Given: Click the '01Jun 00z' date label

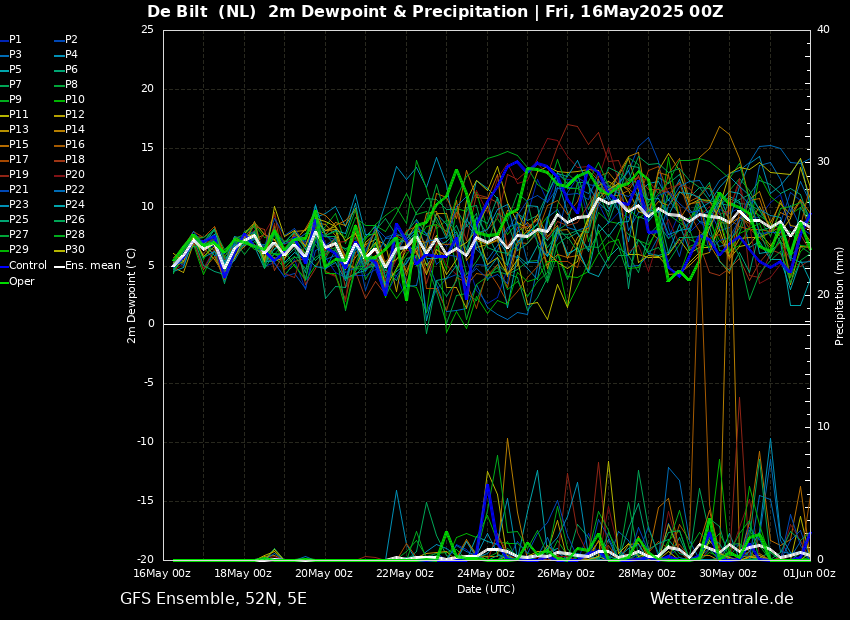Looking at the screenshot, I should (810, 573).
